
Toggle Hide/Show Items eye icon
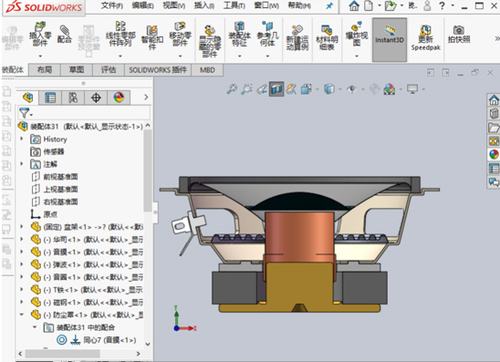click(352, 89)
